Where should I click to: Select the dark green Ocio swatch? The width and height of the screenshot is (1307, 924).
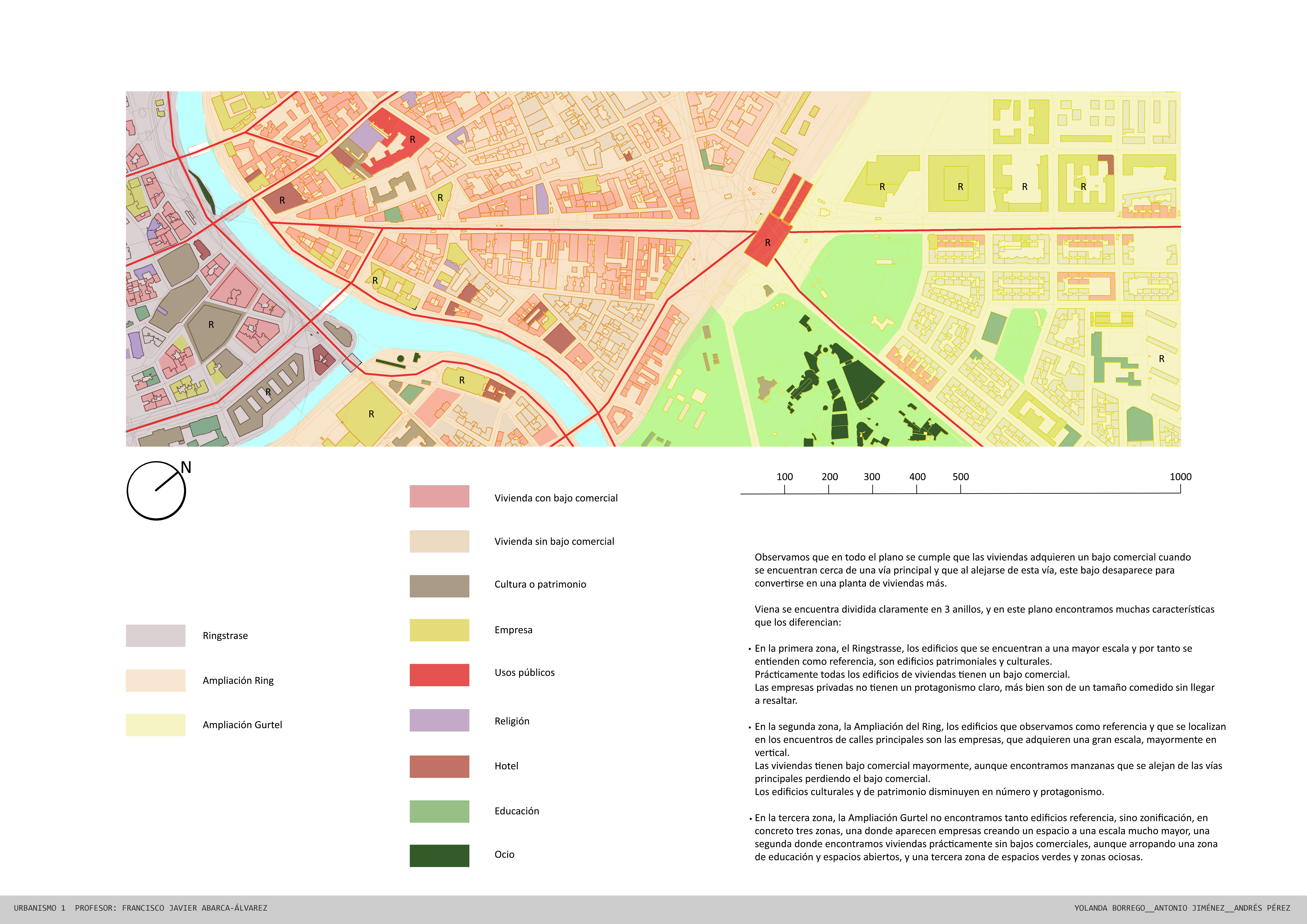pos(439,856)
